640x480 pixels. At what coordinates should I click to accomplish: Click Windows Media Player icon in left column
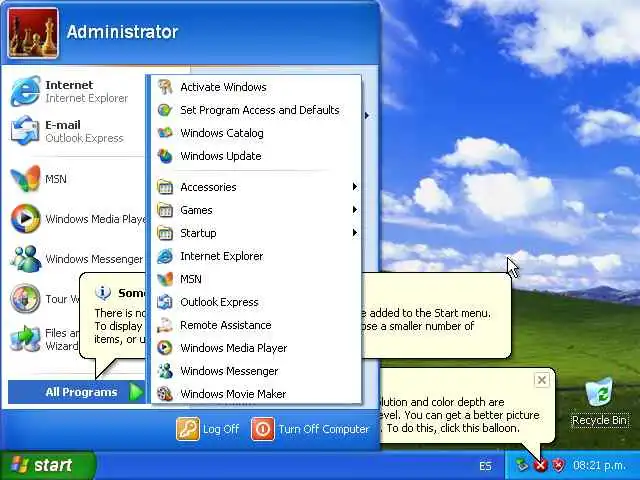point(25,218)
